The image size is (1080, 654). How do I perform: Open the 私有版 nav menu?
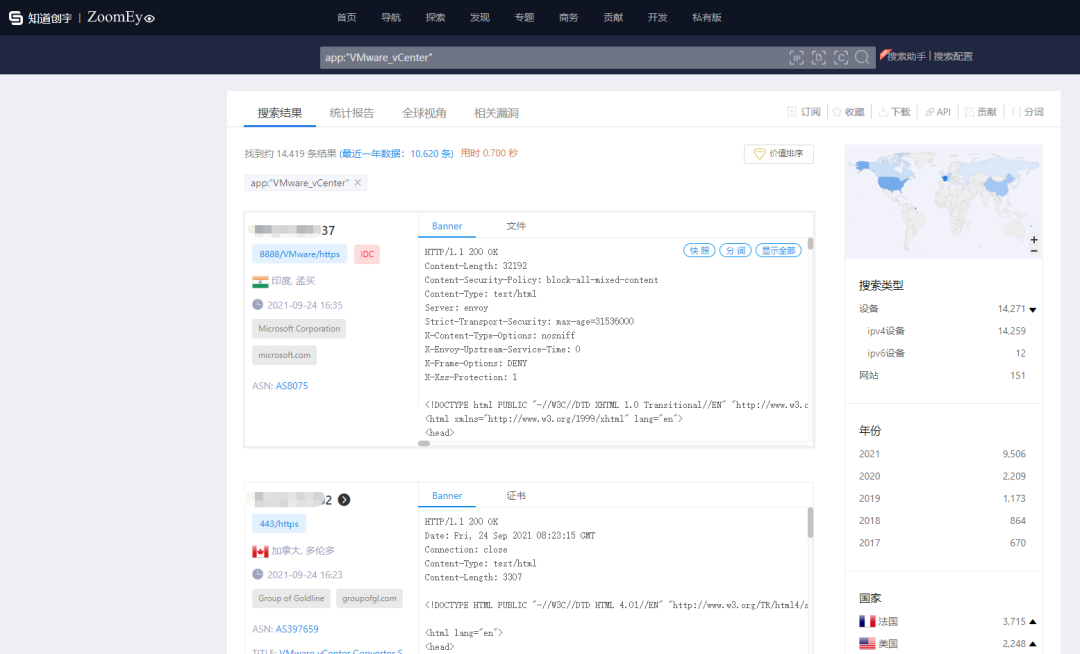coord(707,17)
